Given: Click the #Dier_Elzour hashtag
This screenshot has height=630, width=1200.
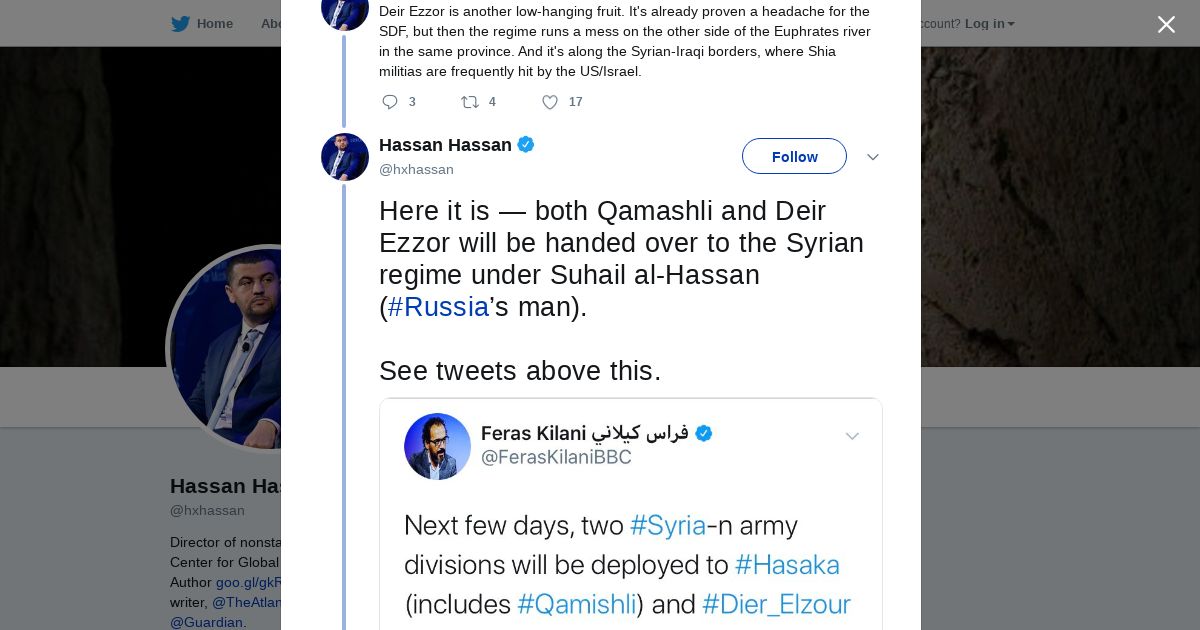Looking at the screenshot, I should (x=776, y=604).
